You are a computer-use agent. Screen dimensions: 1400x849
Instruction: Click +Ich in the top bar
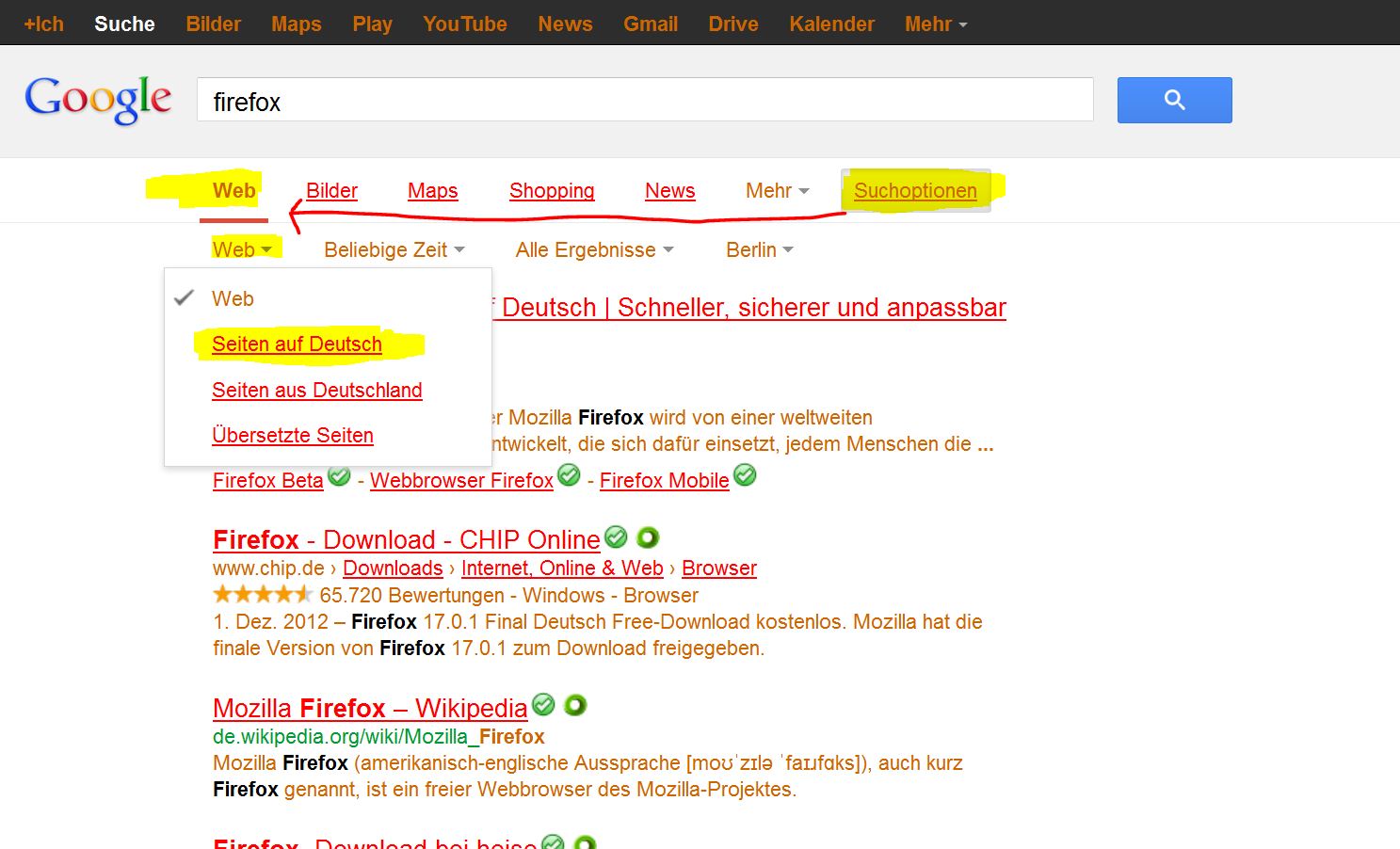43,24
